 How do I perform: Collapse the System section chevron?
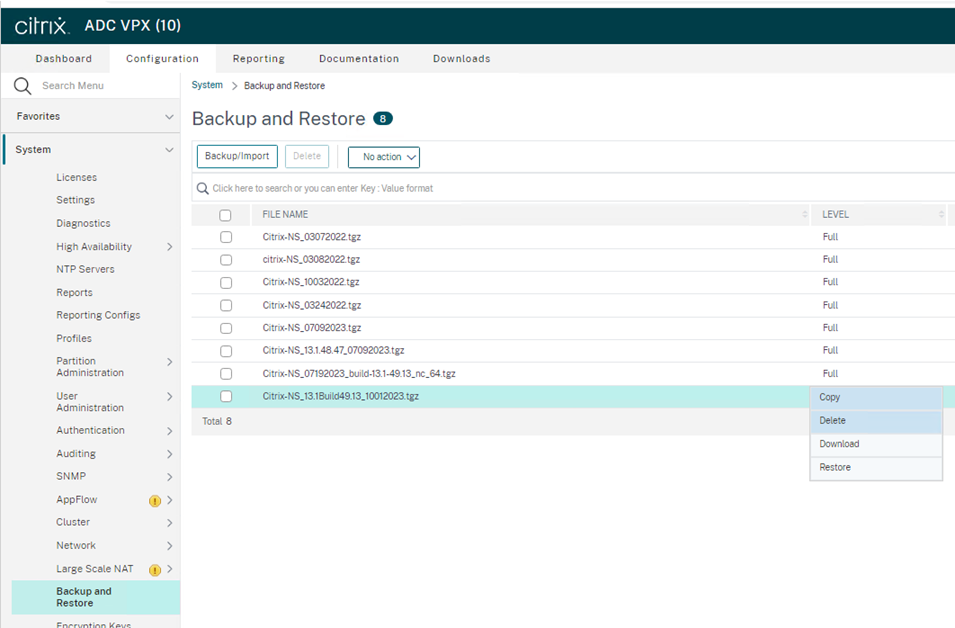click(x=169, y=150)
